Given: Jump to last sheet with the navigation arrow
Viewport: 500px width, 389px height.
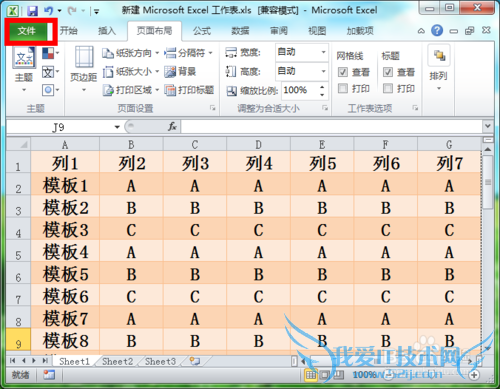Looking at the screenshot, I should 45,361.
